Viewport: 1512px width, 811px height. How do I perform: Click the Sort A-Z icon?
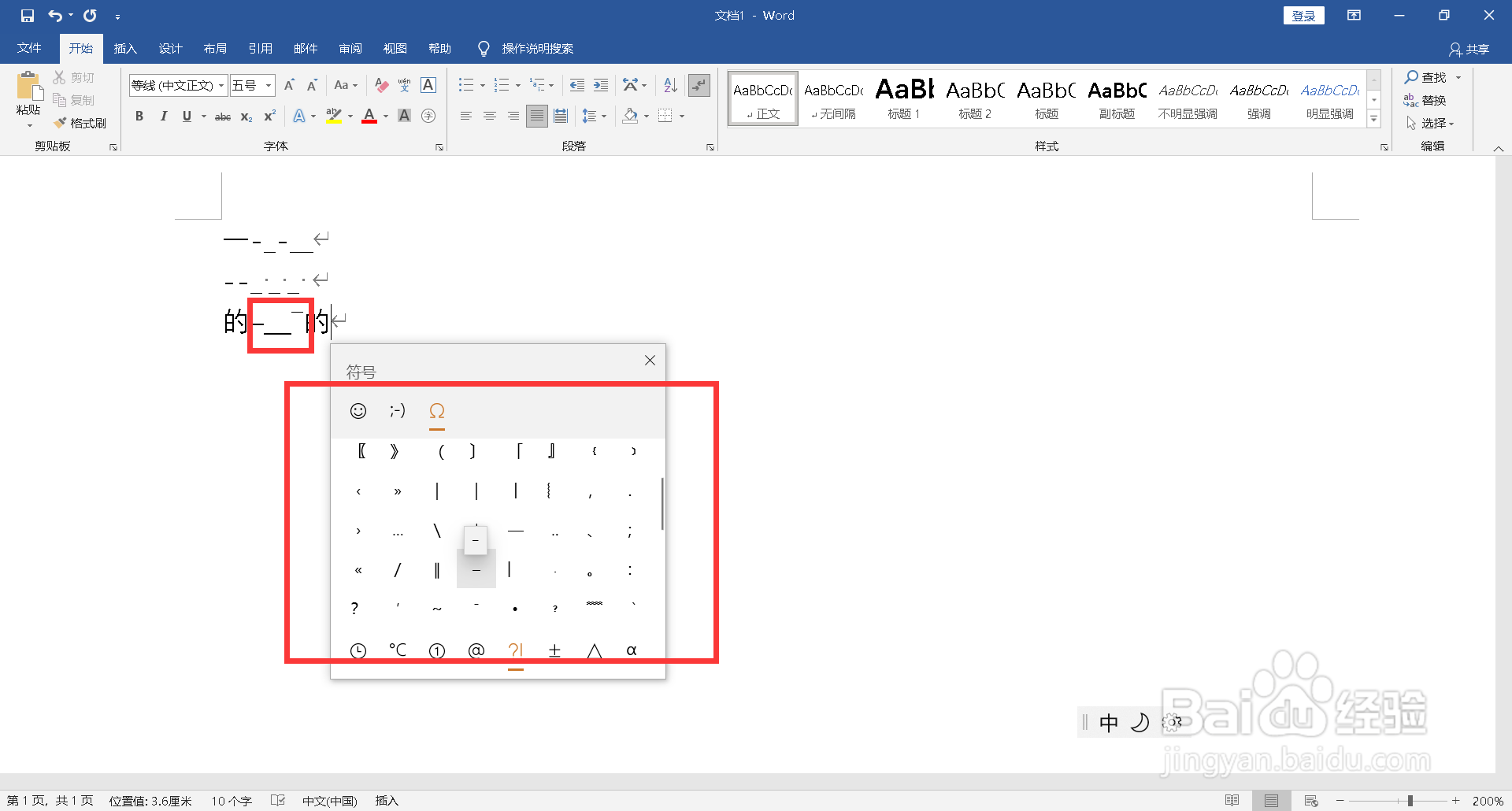670,85
